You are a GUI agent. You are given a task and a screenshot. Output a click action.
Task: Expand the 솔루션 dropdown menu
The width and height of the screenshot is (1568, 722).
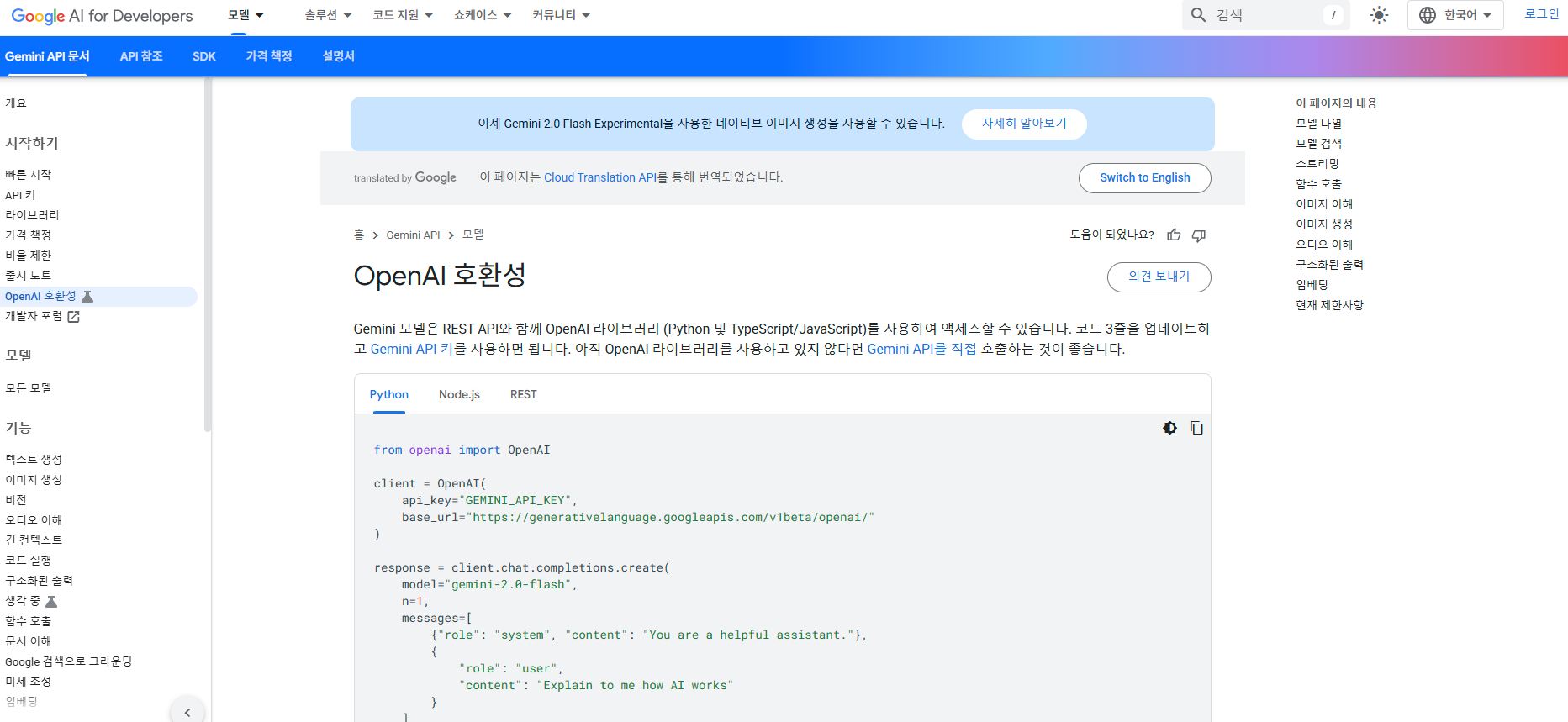tap(328, 15)
